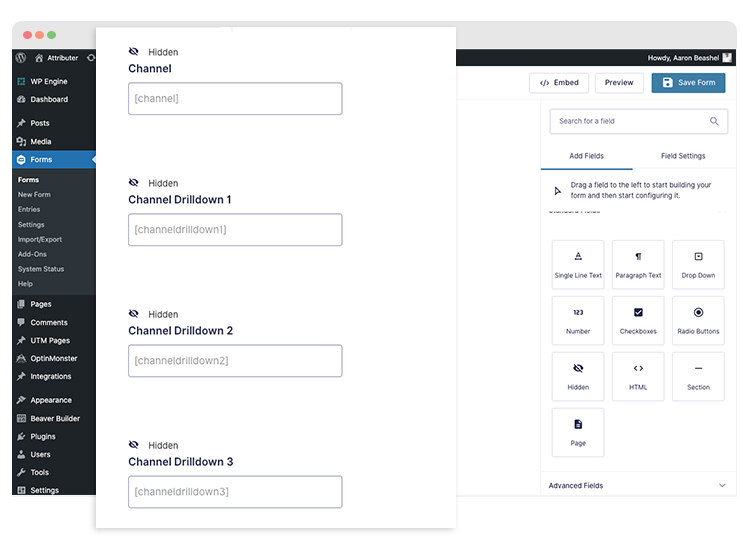Image resolution: width=742 pixels, height=544 pixels.
Task: Add a Section field
Action: coord(698,376)
